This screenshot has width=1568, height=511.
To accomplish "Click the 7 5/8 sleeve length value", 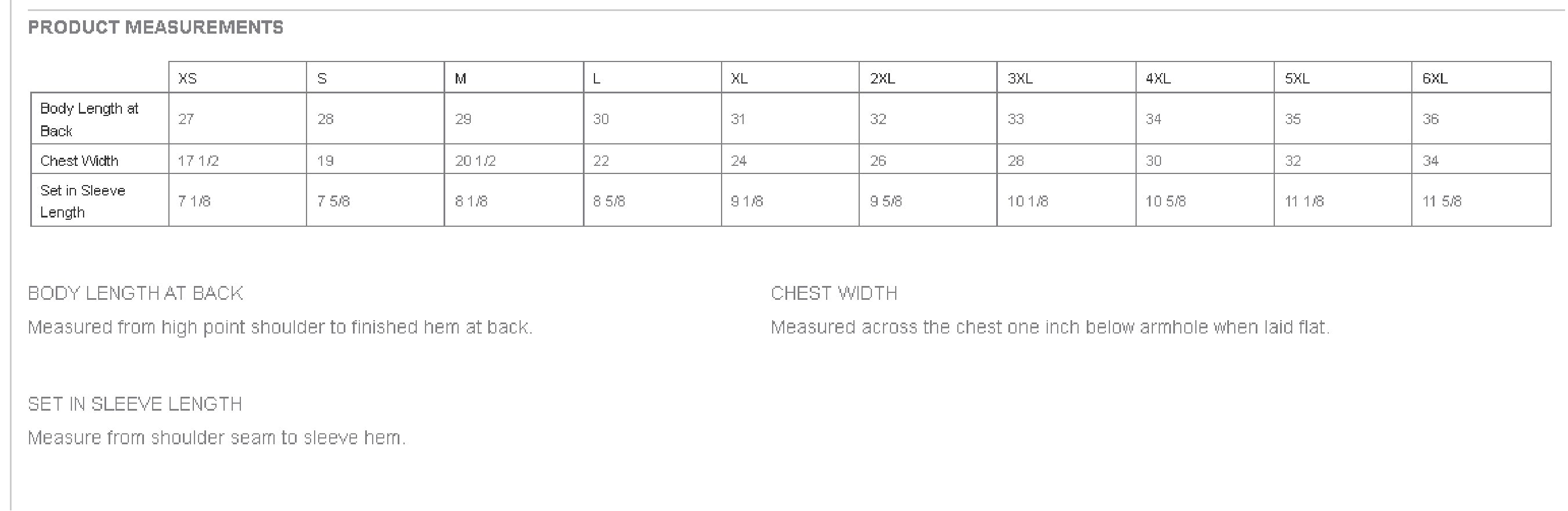I will point(334,201).
